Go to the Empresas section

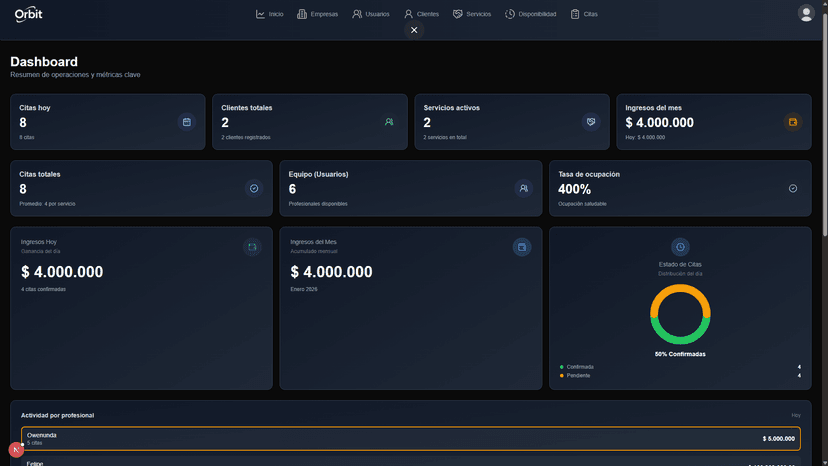point(317,14)
